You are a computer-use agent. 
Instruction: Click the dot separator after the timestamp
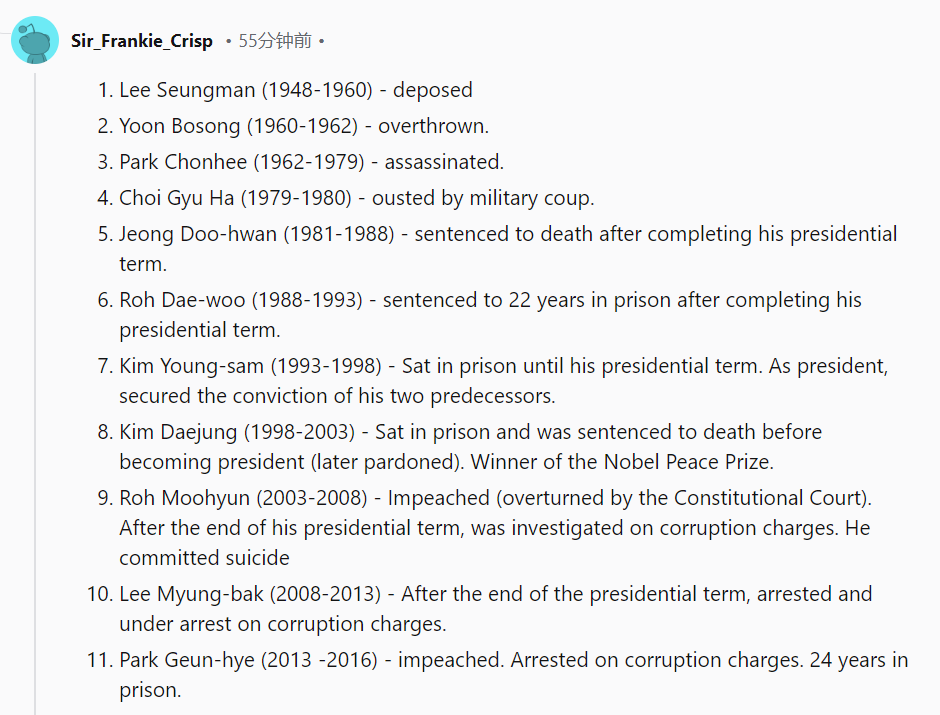[x=322, y=41]
